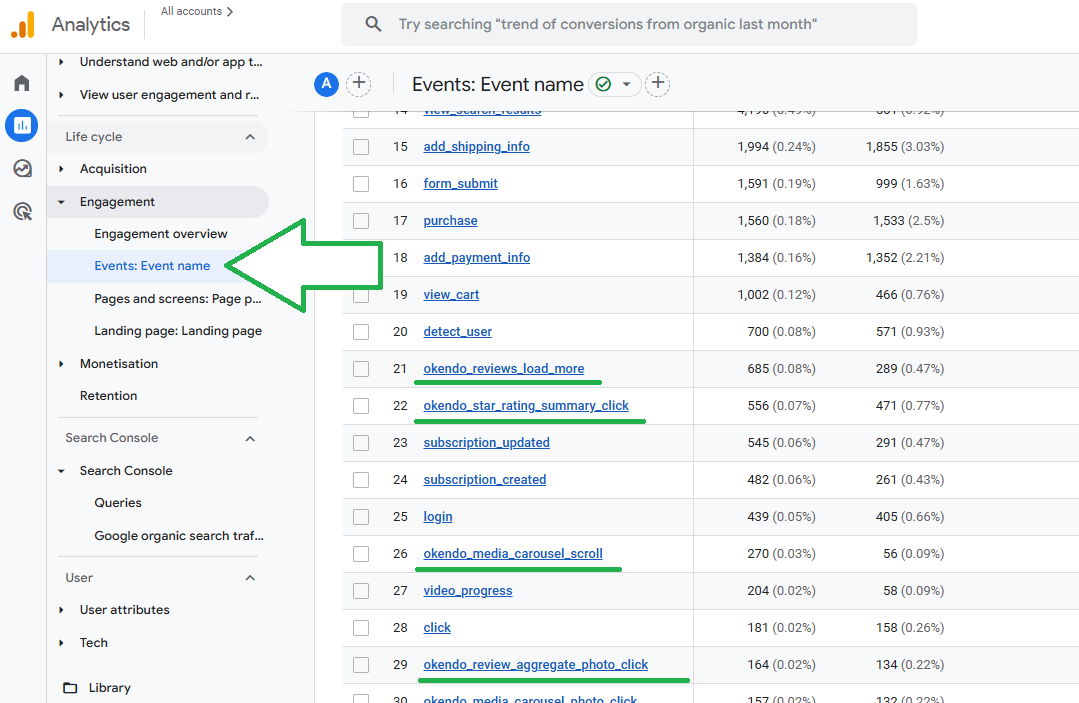Expand the View user engagement topic
This screenshot has width=1079, height=703.
(61, 95)
